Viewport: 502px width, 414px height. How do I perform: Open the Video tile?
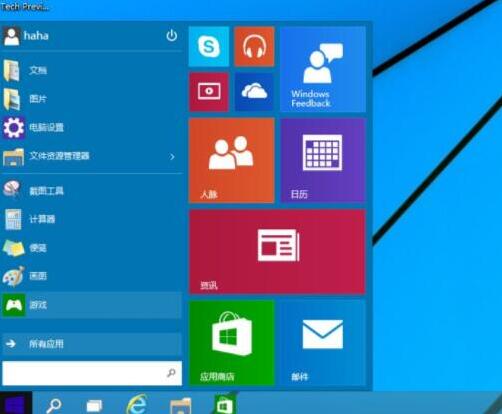click(209, 92)
